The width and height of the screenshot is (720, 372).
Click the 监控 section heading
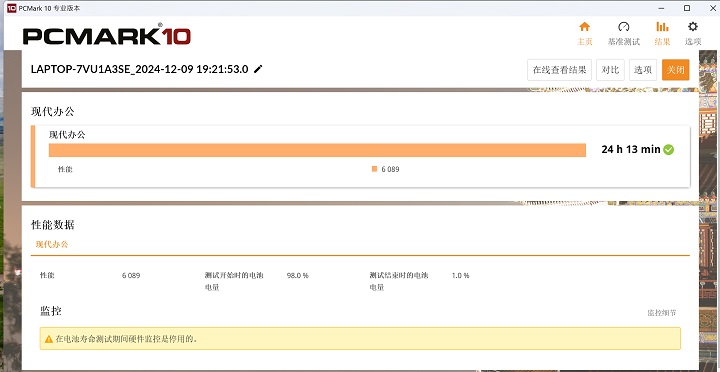[51, 311]
